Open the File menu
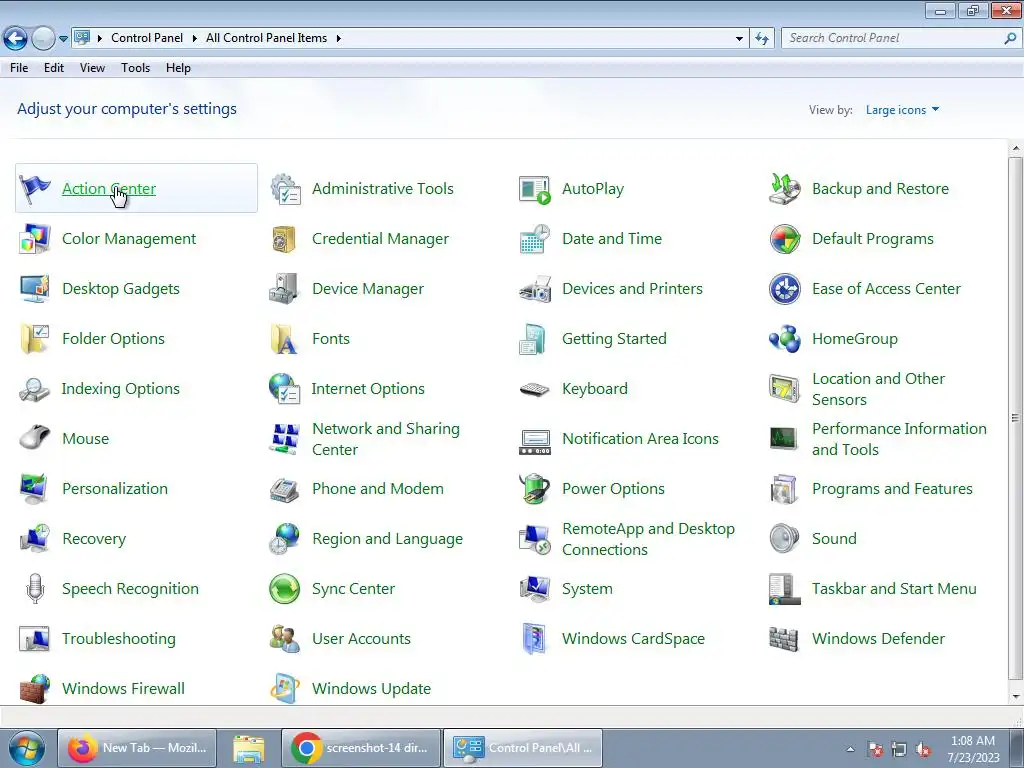This screenshot has height=768, width=1024. 19,68
